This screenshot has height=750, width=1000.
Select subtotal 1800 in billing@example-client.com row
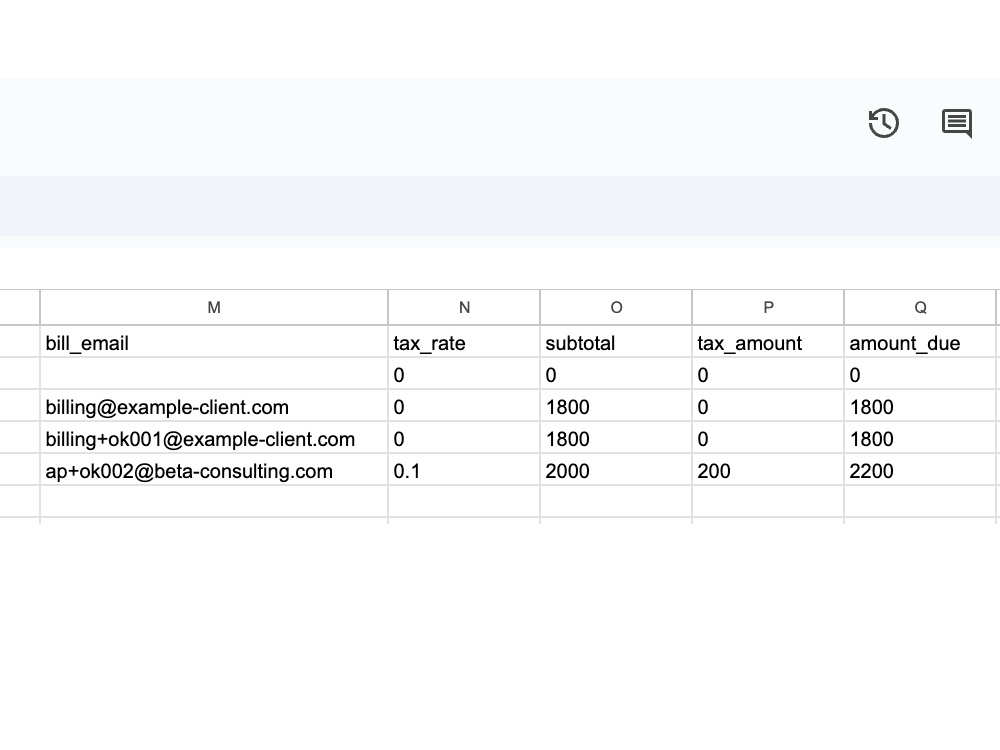click(x=616, y=406)
